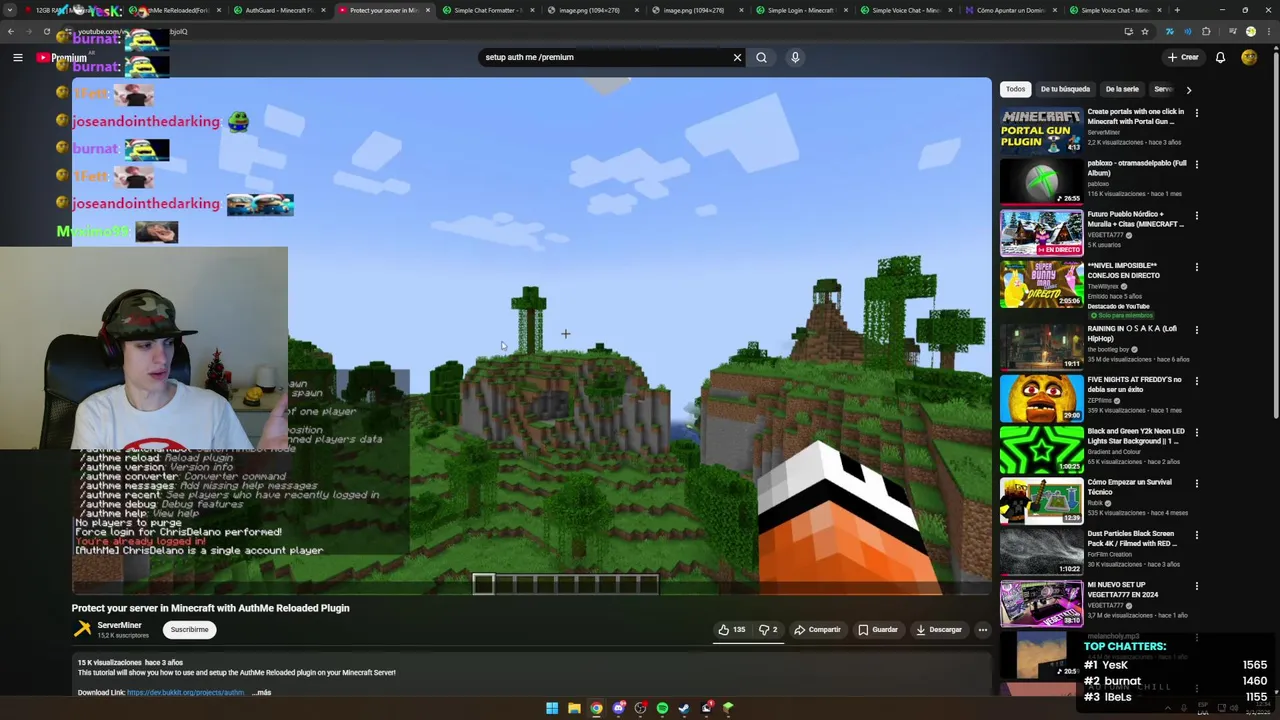Viewport: 1280px width, 720px height.
Task: Open a new browser tab with plus
Action: (x=1177, y=10)
